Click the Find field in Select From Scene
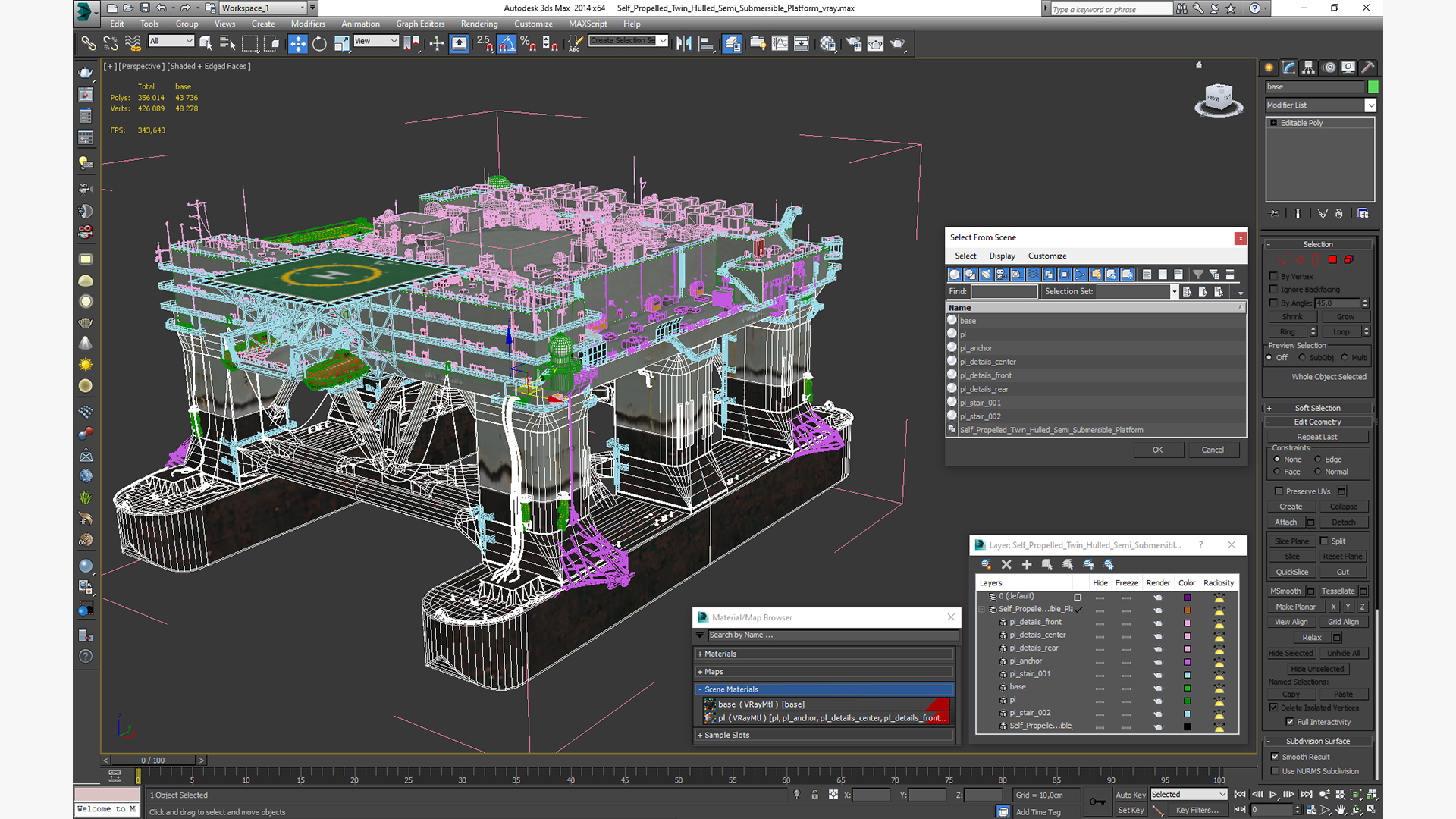This screenshot has width=1456, height=819. (1003, 291)
